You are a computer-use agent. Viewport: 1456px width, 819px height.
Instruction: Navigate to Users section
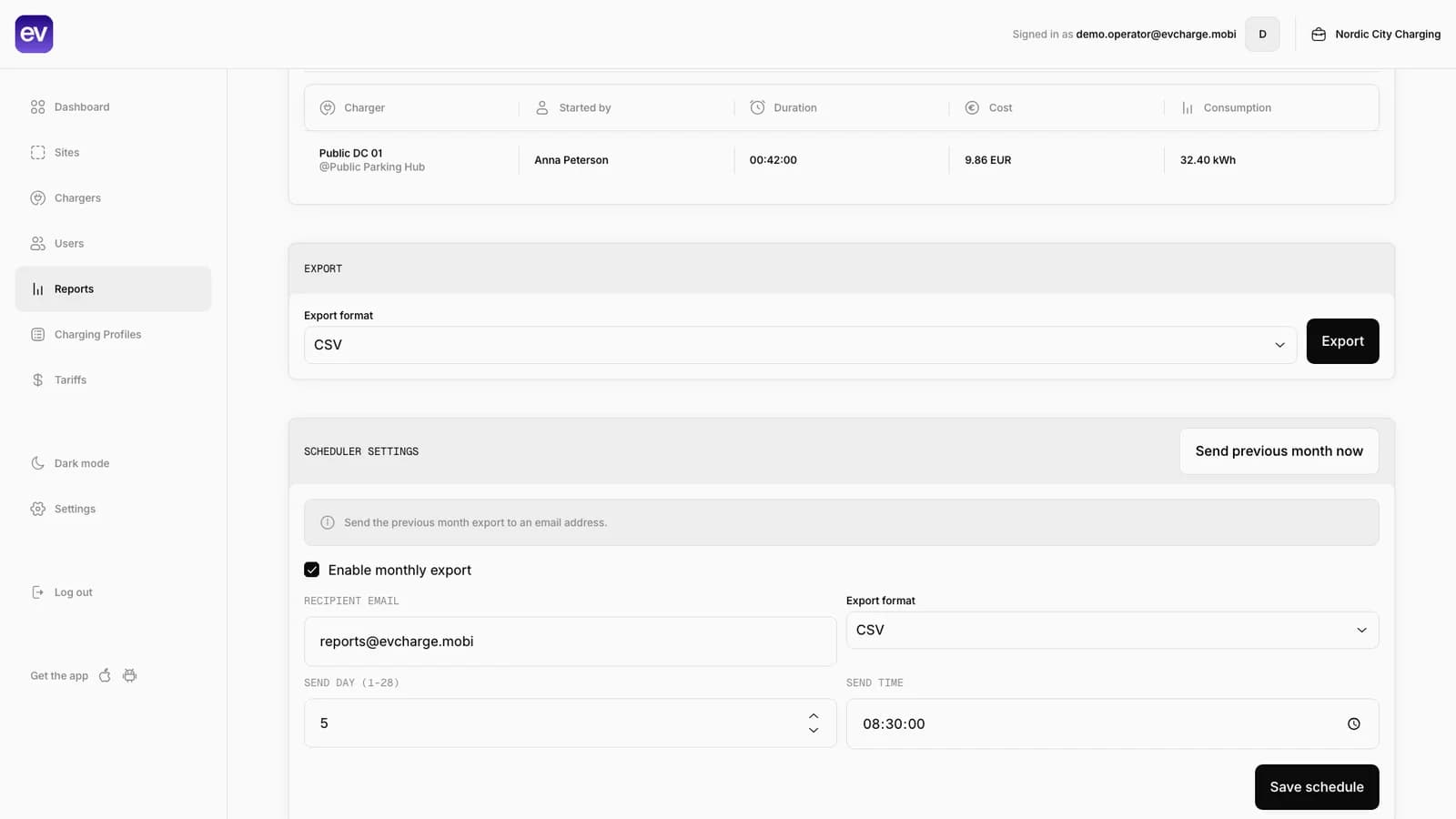coord(113,243)
